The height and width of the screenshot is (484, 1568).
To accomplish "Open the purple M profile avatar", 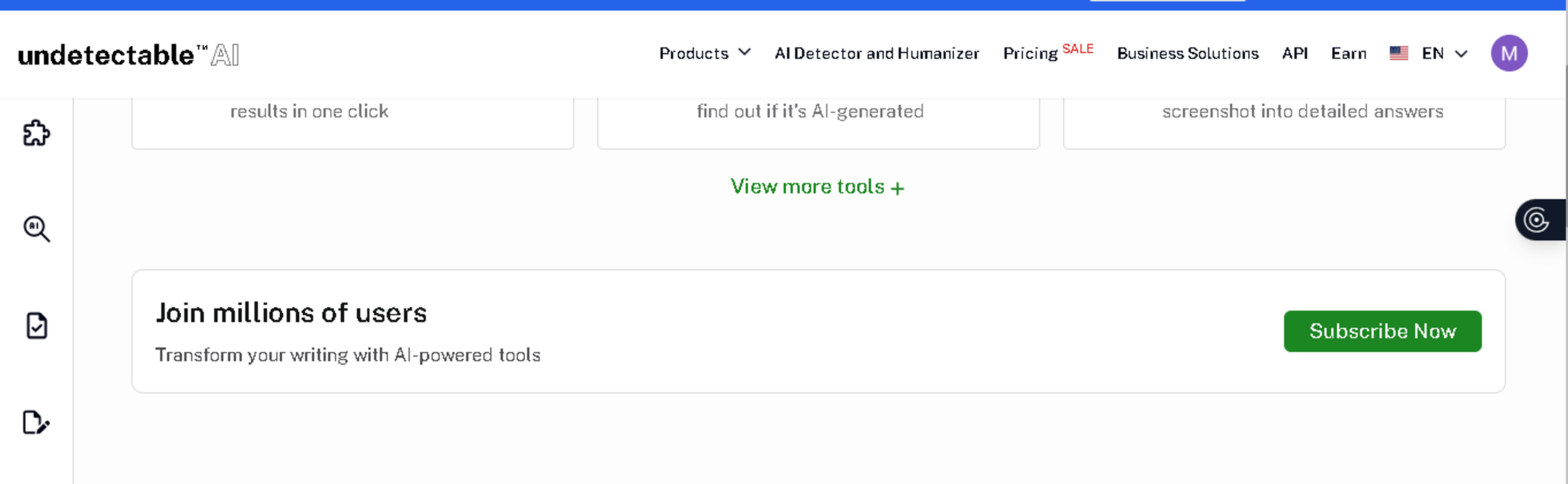I will click(x=1509, y=53).
